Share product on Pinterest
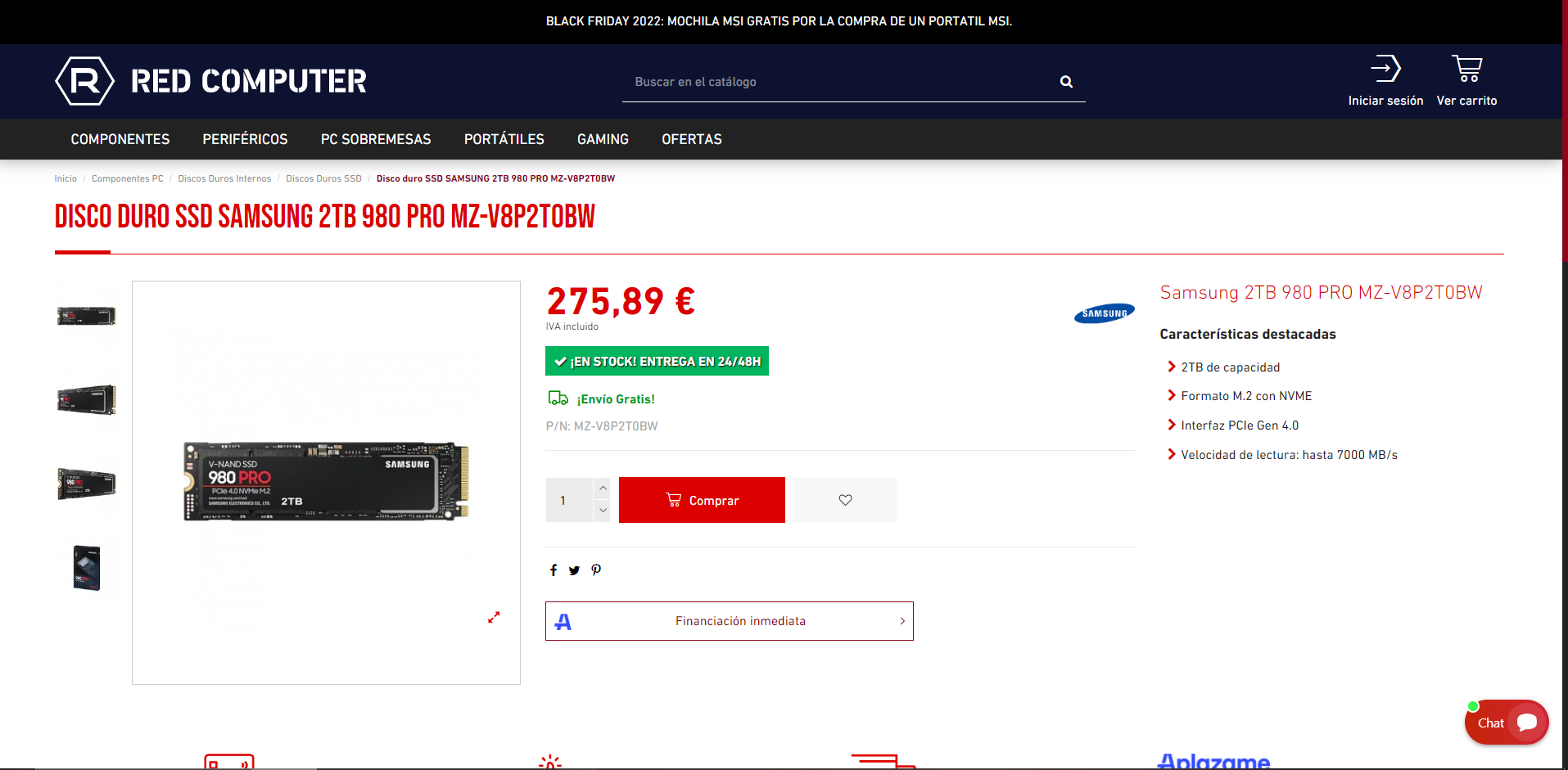This screenshot has width=1568, height=770. 596,570
